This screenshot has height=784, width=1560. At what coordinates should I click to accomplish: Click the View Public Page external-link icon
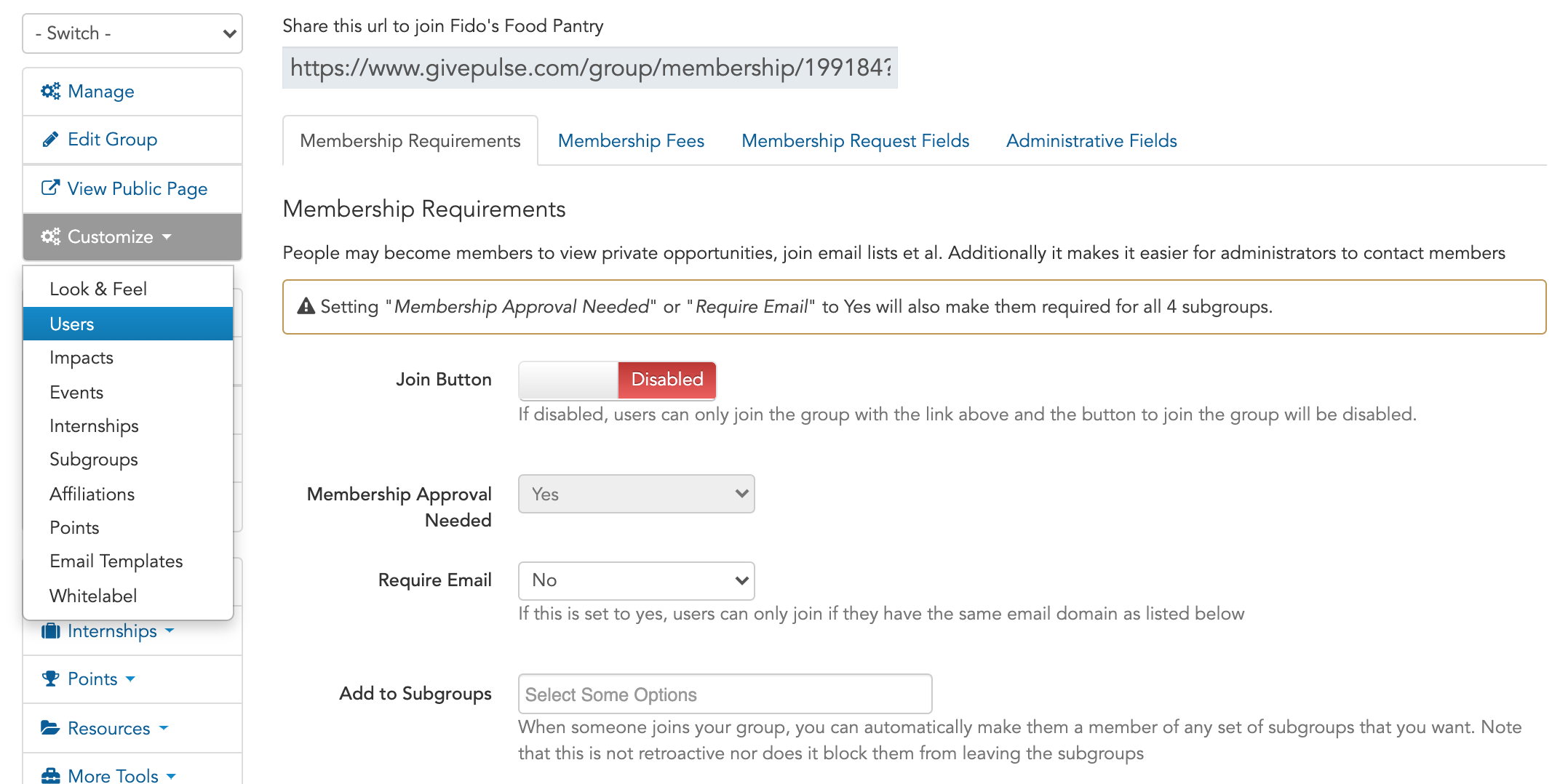click(50, 188)
